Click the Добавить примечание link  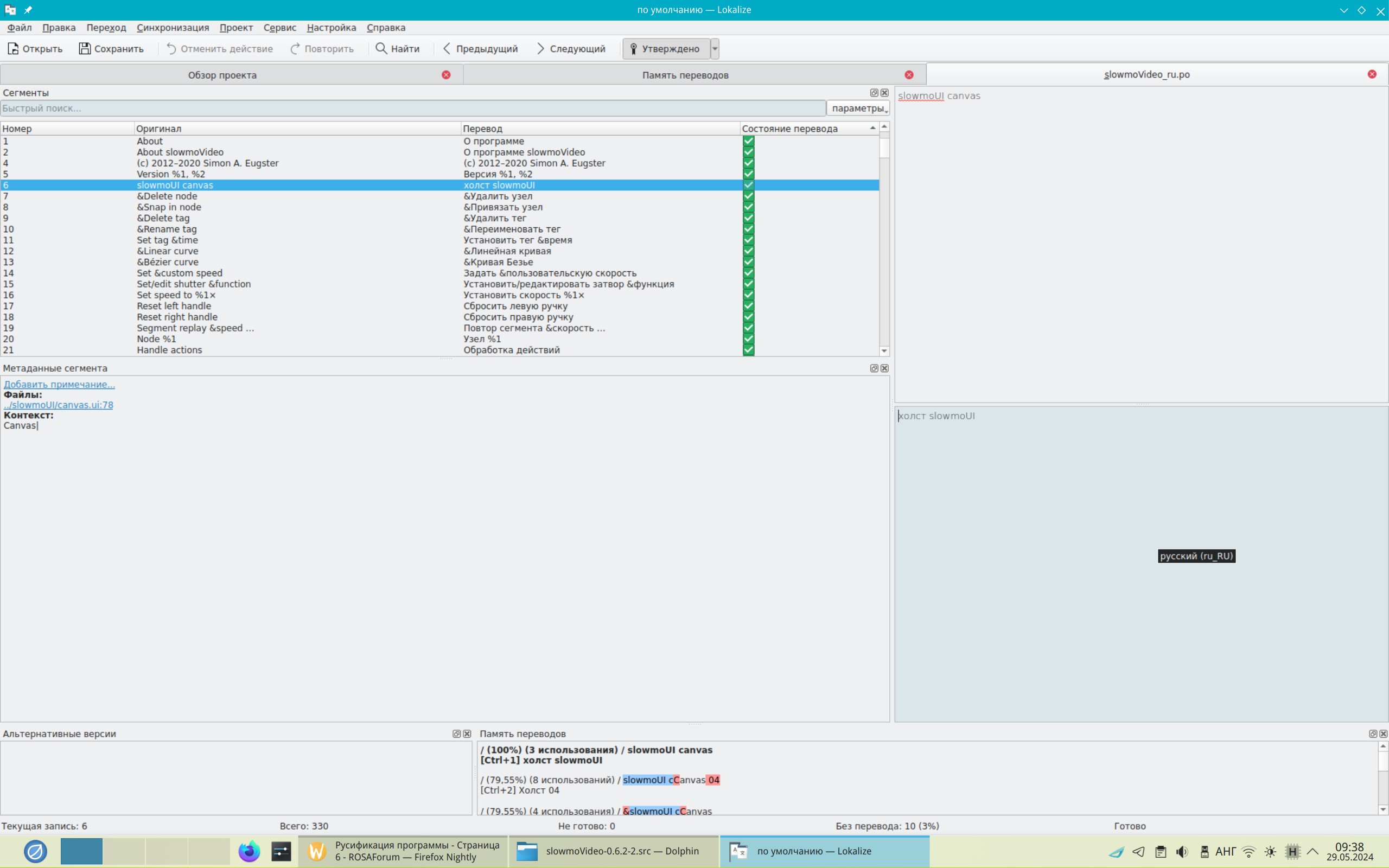(59, 384)
